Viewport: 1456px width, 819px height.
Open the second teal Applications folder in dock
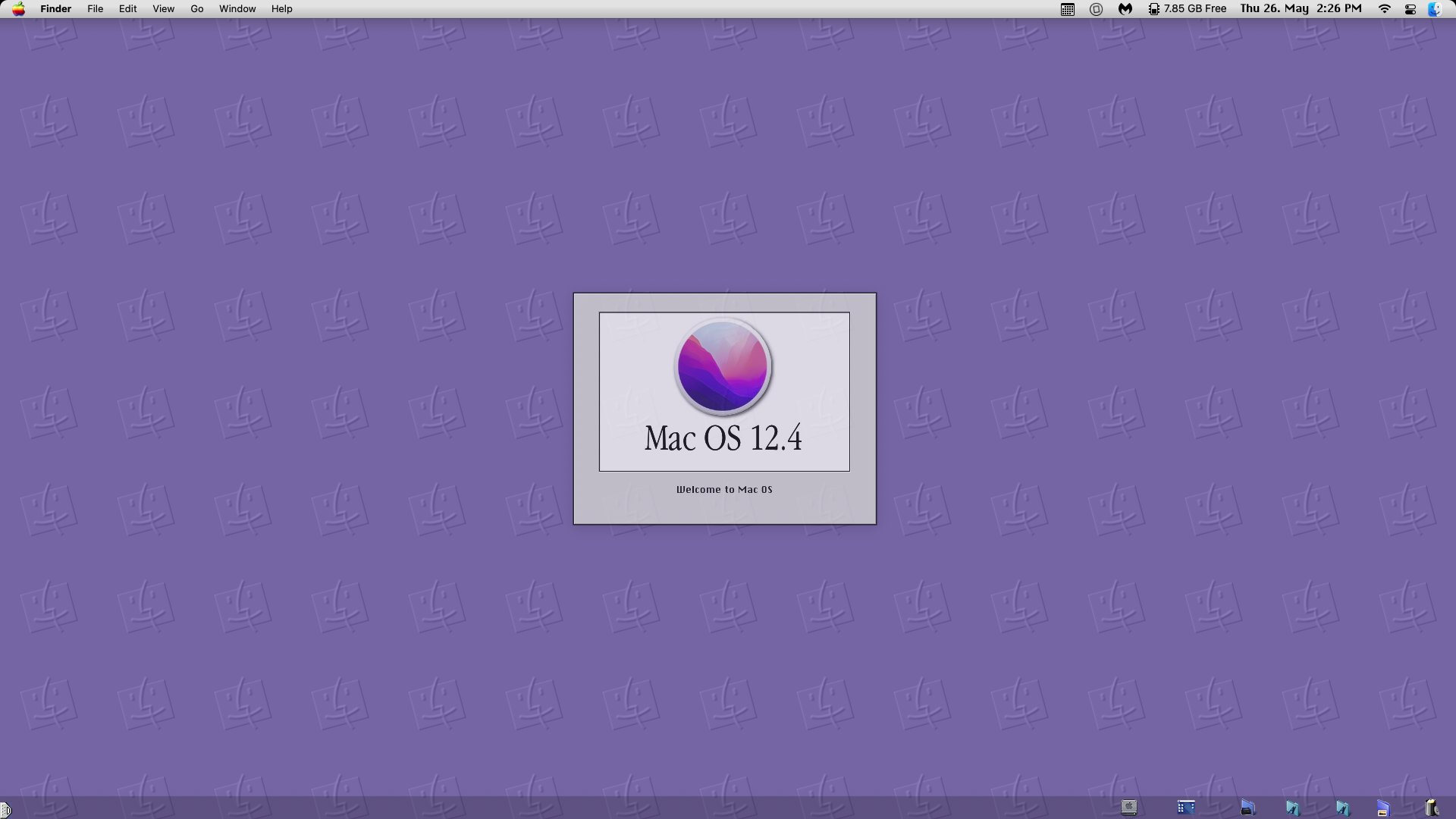coord(1342,808)
